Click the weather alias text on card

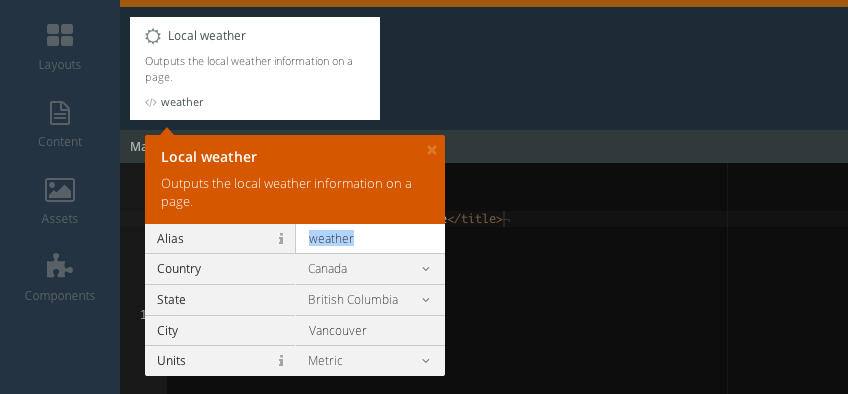(x=182, y=102)
